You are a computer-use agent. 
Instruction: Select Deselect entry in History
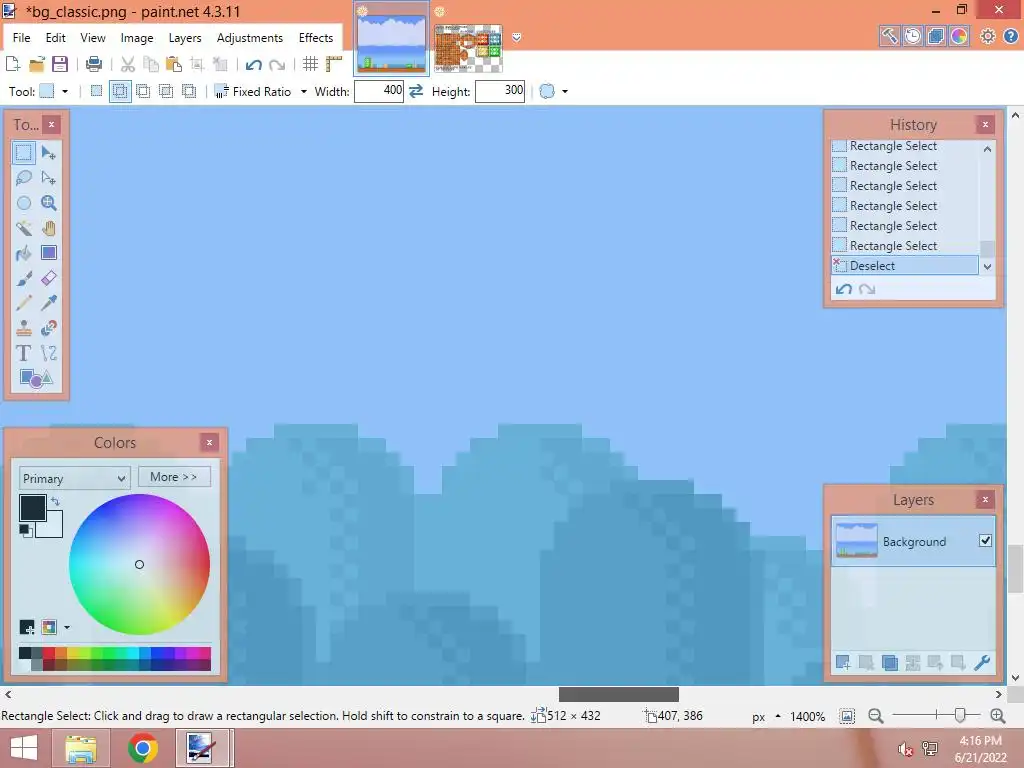click(x=904, y=266)
